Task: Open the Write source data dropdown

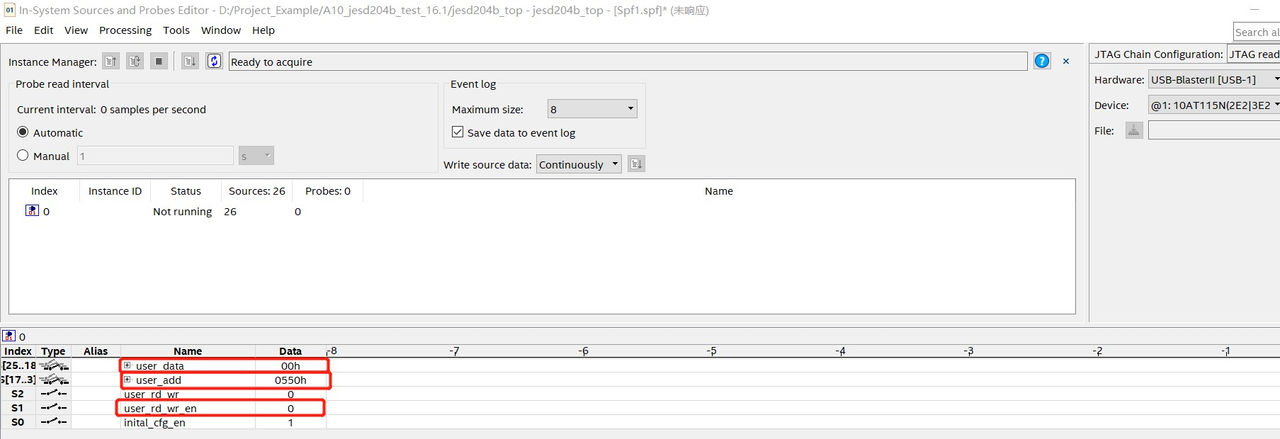Action: (x=579, y=164)
